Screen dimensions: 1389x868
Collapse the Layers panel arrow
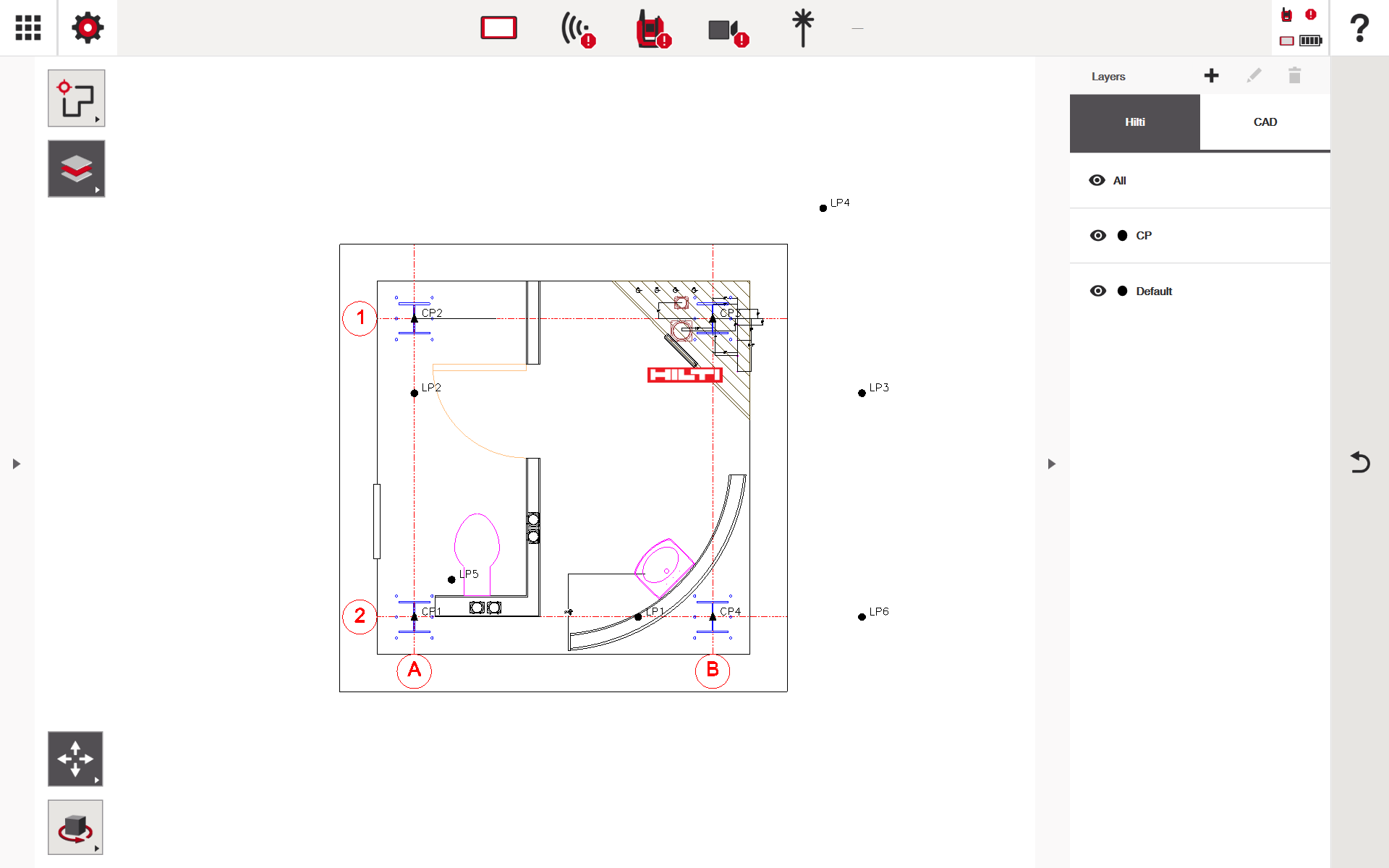[x=1051, y=464]
